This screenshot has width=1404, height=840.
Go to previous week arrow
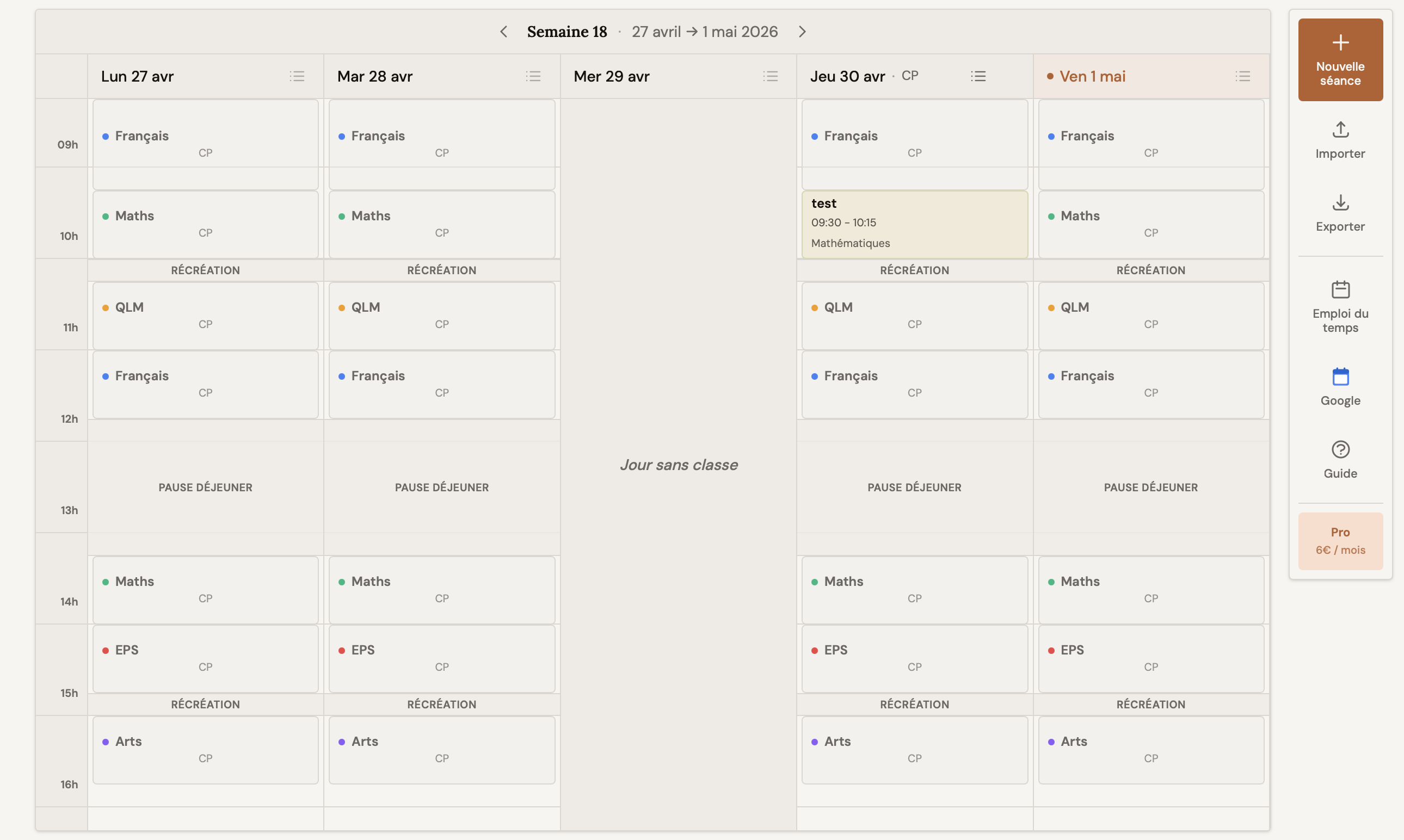[503, 32]
